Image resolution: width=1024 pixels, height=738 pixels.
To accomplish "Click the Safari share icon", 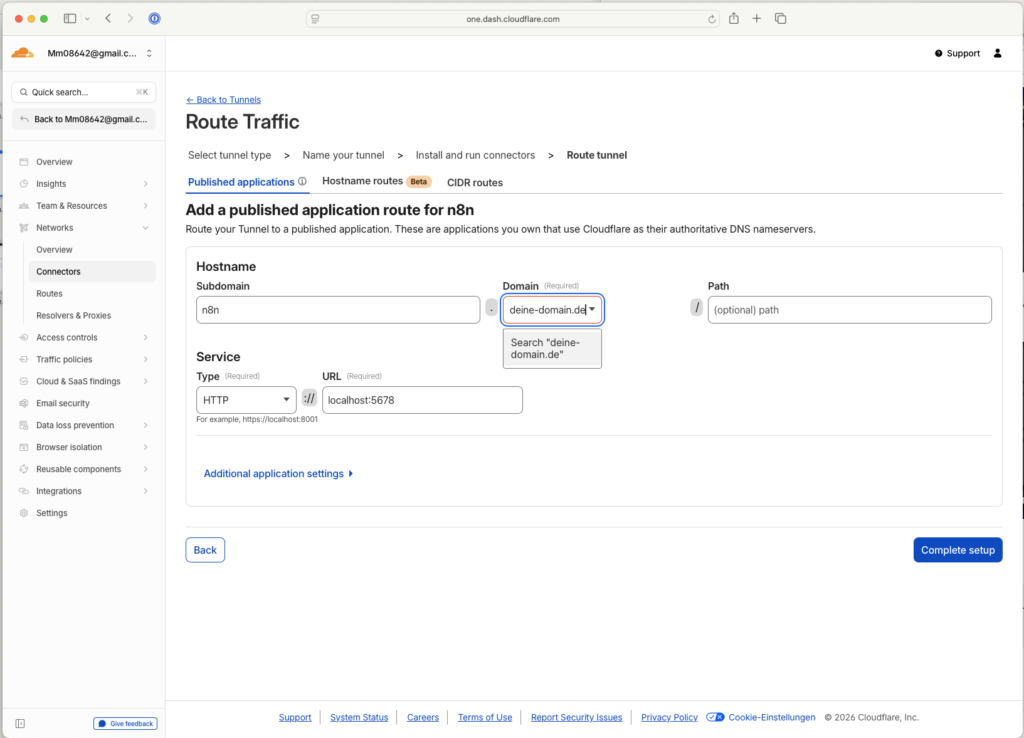I will point(734,19).
